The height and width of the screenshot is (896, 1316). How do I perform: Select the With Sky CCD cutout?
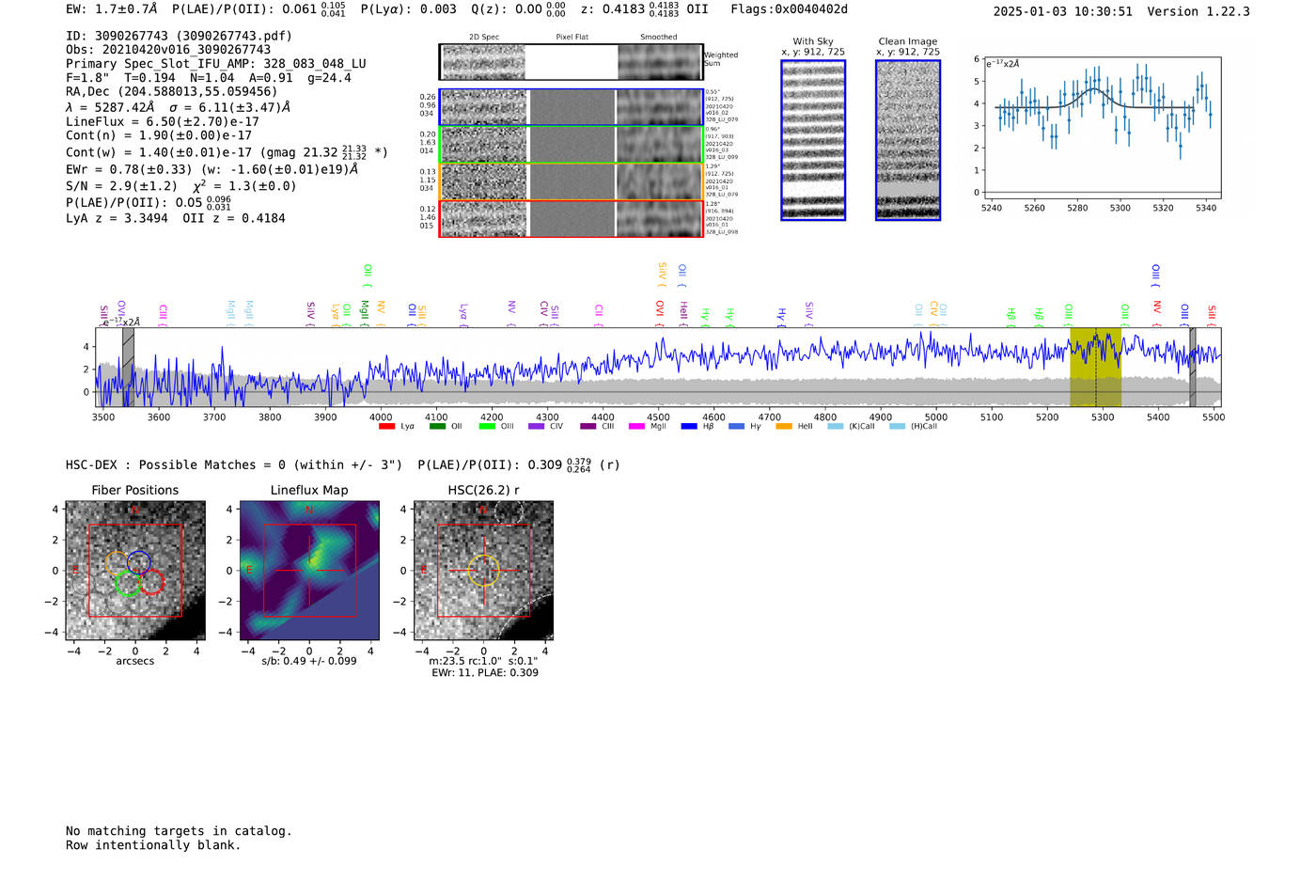tap(813, 140)
